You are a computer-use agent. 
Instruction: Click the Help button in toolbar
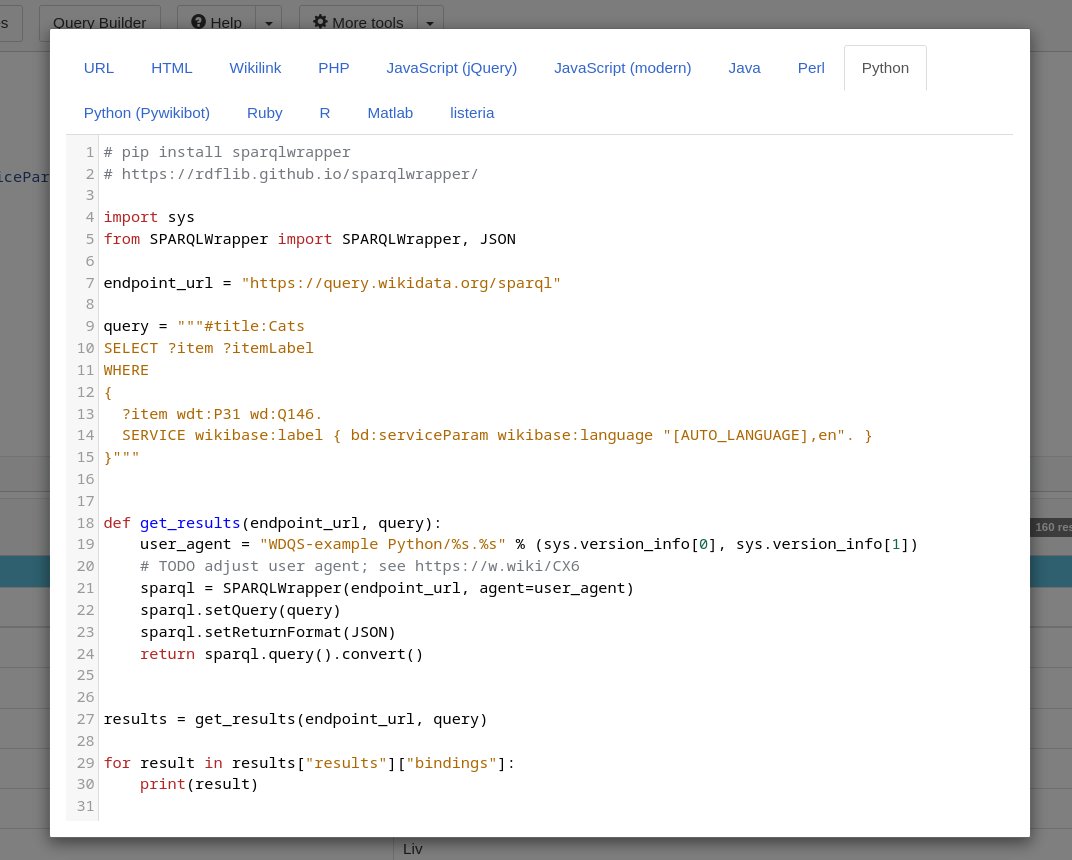(x=216, y=23)
